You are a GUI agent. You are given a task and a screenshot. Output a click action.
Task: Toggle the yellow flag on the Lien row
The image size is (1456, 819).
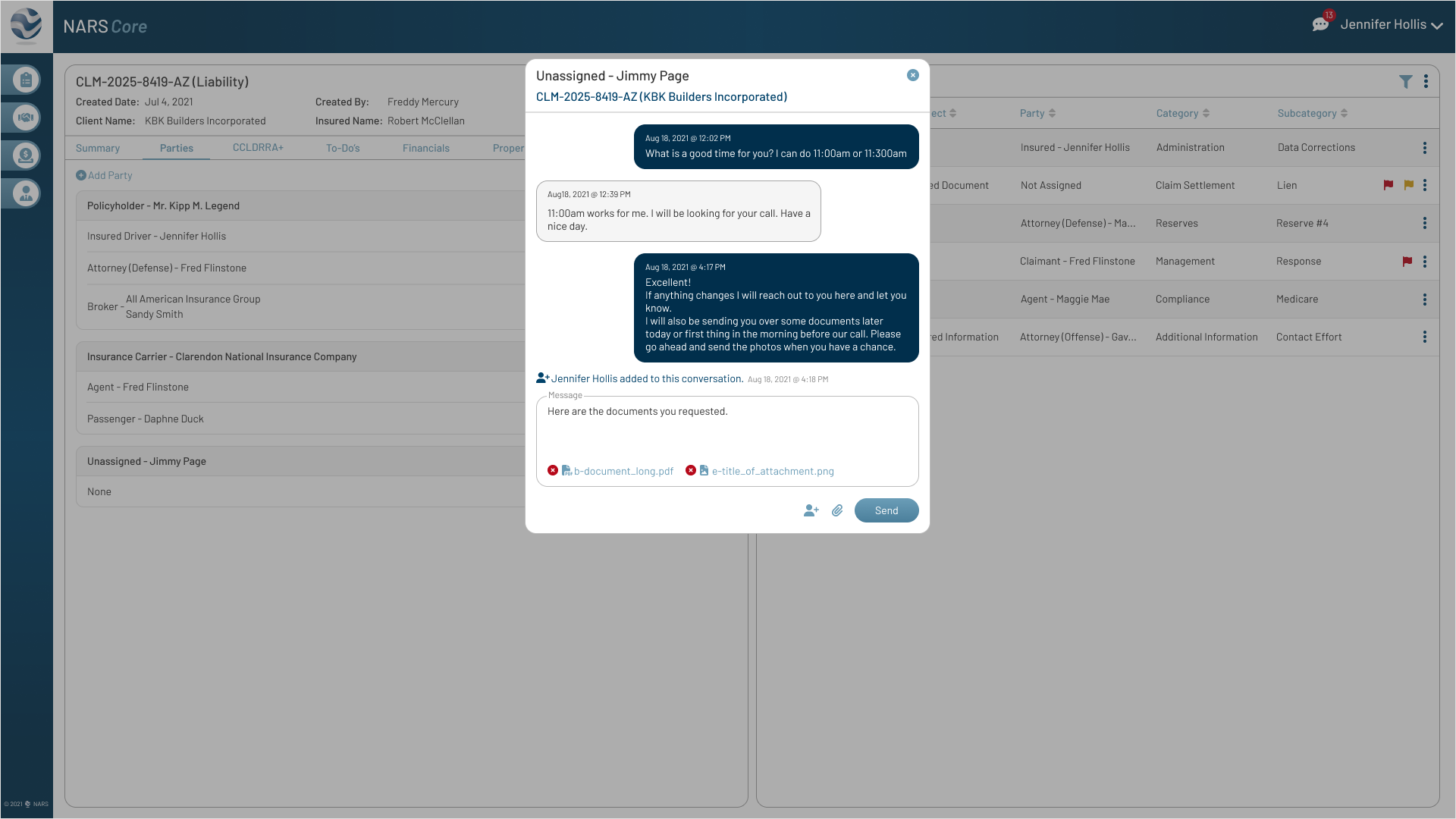coord(1408,185)
